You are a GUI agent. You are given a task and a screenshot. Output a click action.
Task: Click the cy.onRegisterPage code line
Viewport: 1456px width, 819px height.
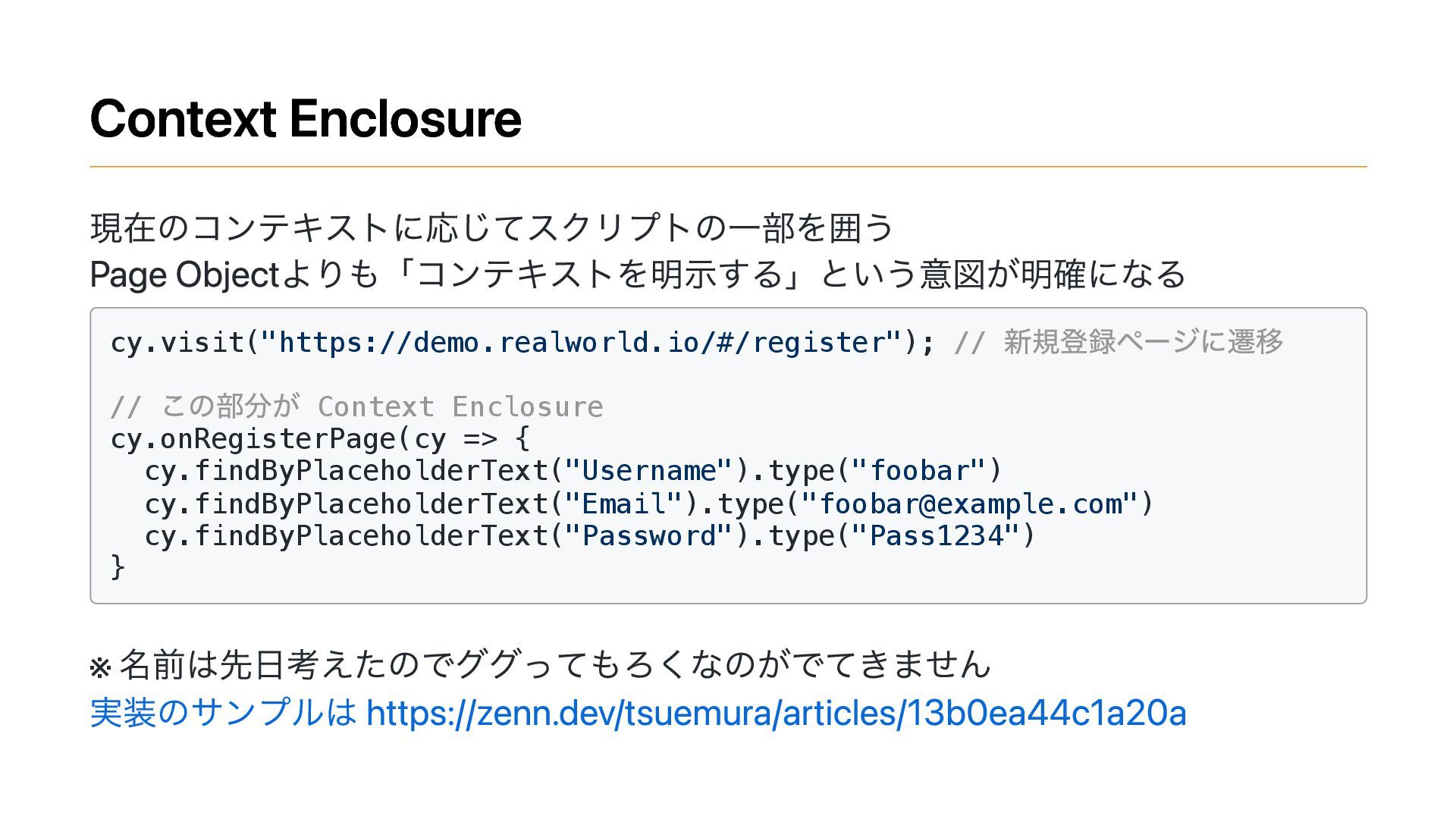pos(319,439)
